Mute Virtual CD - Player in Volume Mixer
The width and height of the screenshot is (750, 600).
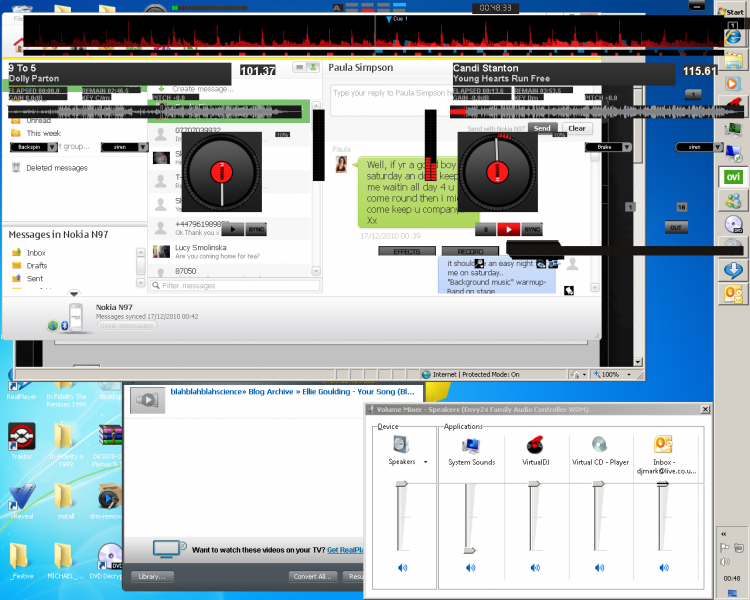pos(599,568)
